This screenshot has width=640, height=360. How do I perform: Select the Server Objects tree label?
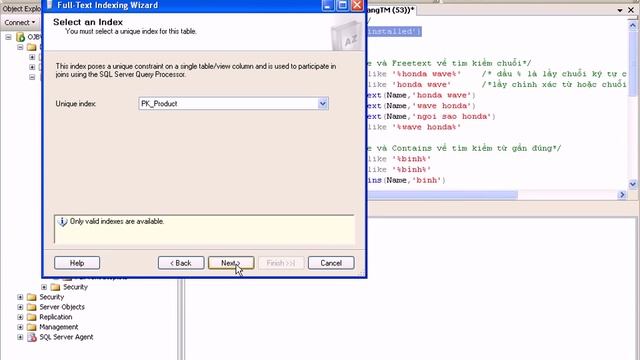tap(62, 307)
